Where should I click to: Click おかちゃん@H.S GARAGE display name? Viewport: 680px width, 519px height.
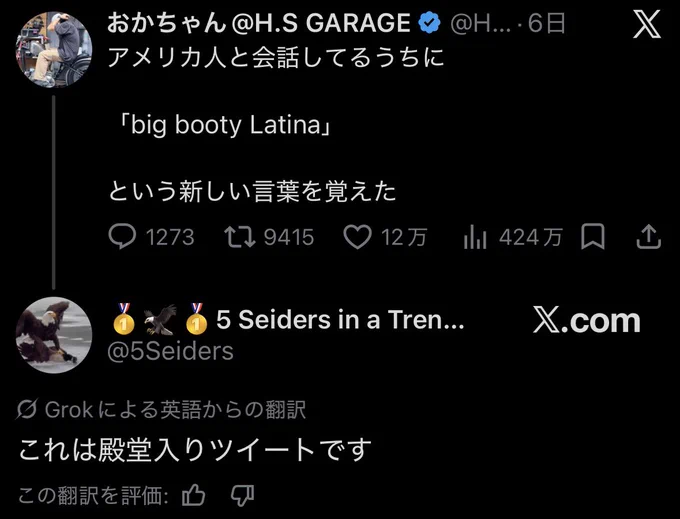[258, 23]
